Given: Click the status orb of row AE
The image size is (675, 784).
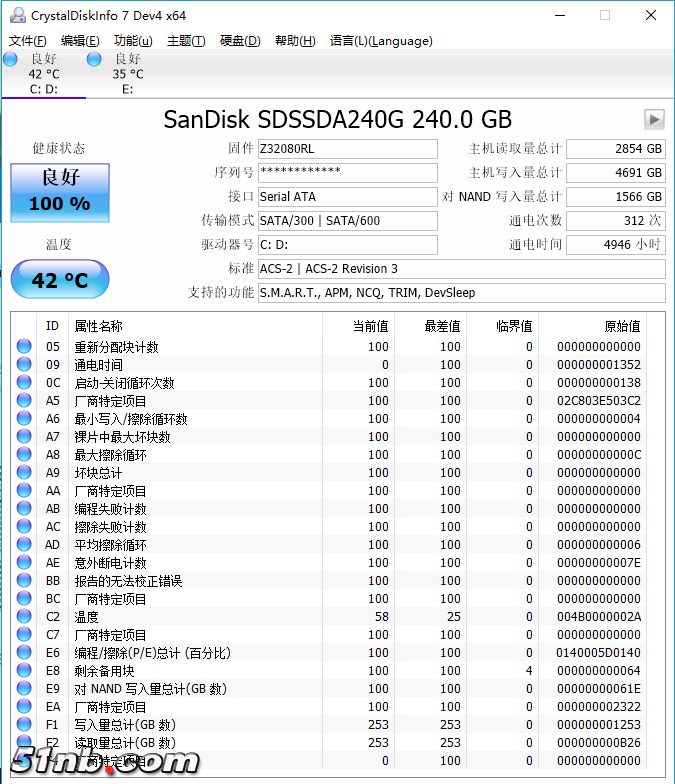Looking at the screenshot, I should click(x=24, y=562).
